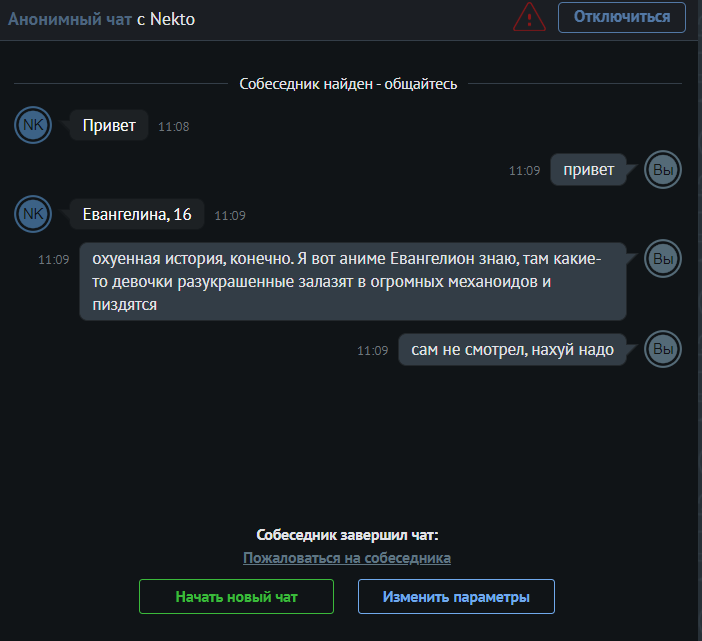Select your own привет reply bubble
Image resolution: width=702 pixels, height=641 pixels.
(x=589, y=170)
